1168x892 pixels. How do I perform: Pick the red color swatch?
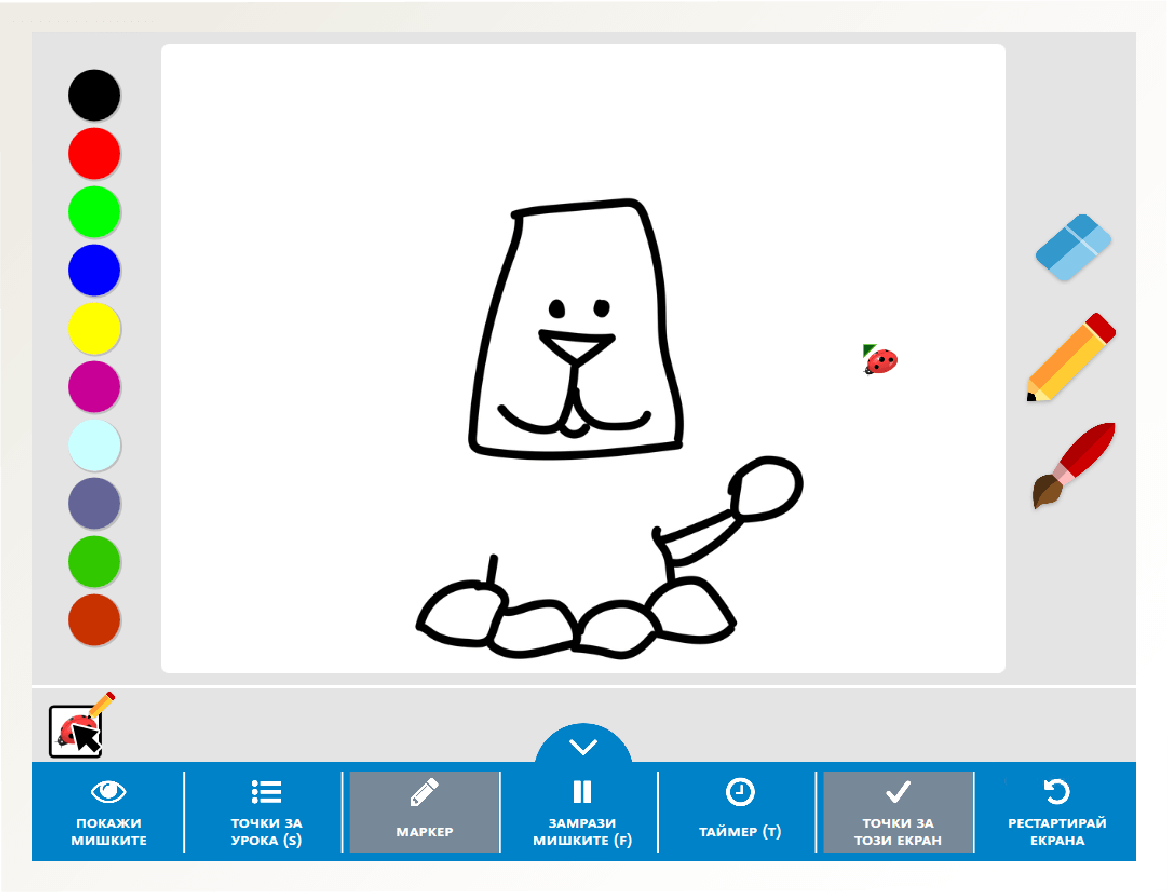coord(94,153)
